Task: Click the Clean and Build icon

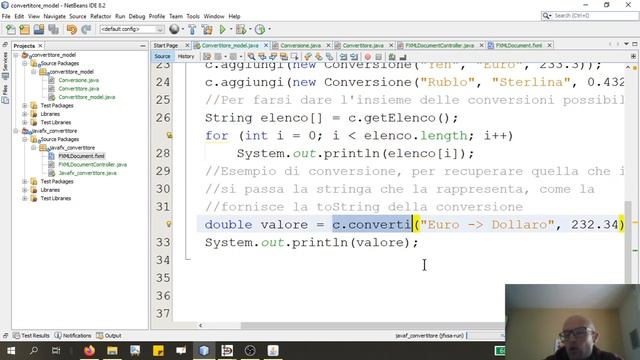Action: point(207,29)
